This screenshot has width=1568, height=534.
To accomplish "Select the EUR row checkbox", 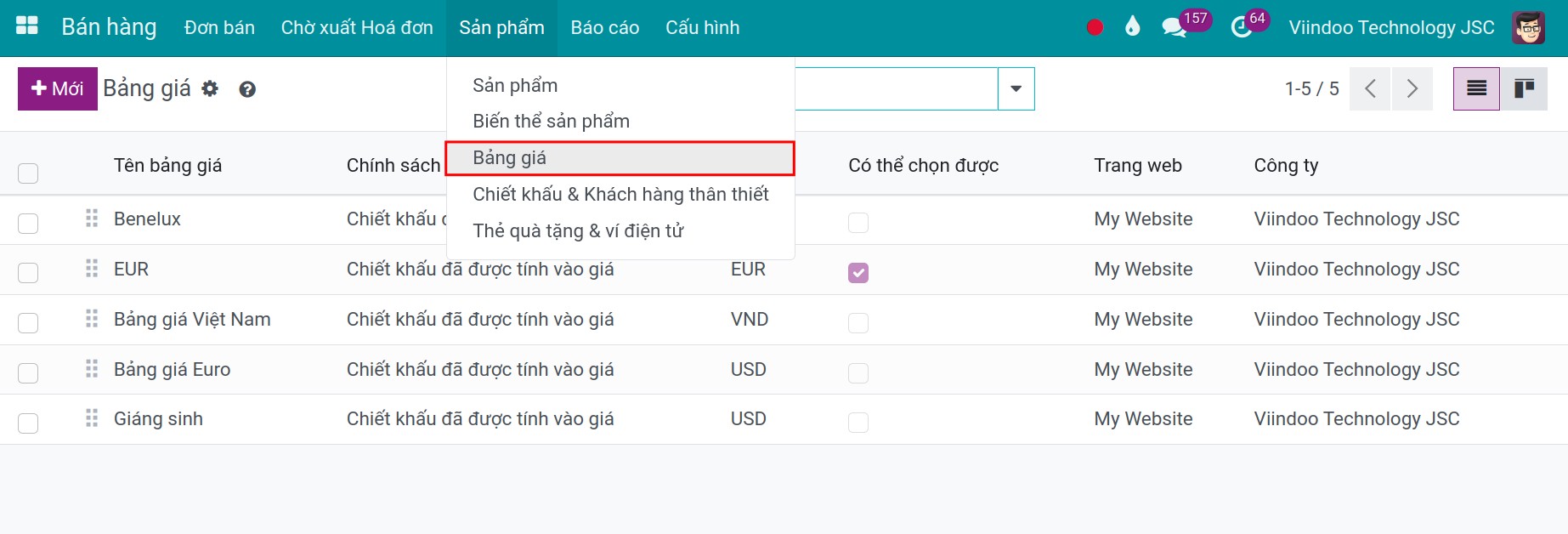I will [28, 273].
